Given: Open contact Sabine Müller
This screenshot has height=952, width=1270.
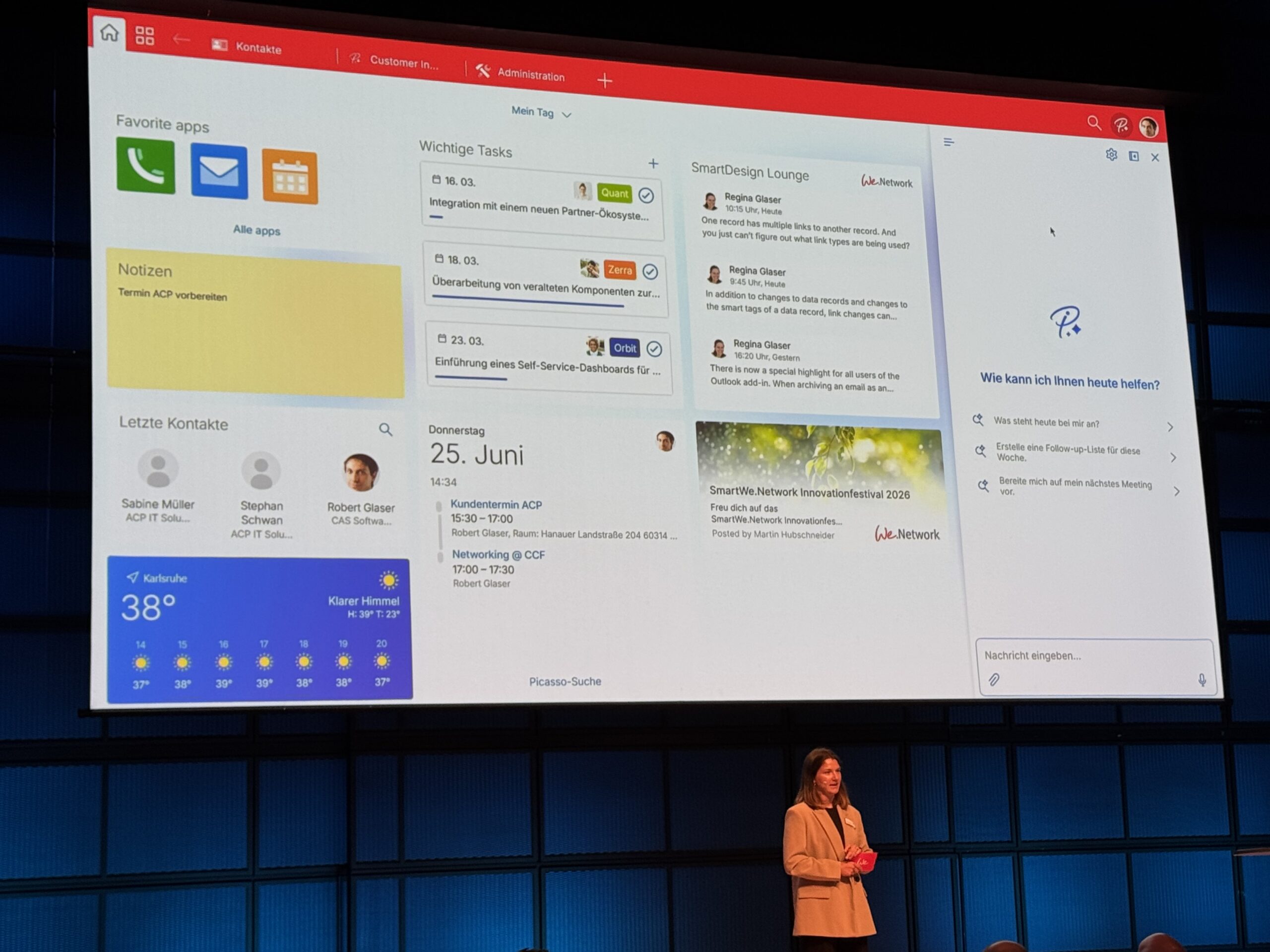Looking at the screenshot, I should pos(158,486).
